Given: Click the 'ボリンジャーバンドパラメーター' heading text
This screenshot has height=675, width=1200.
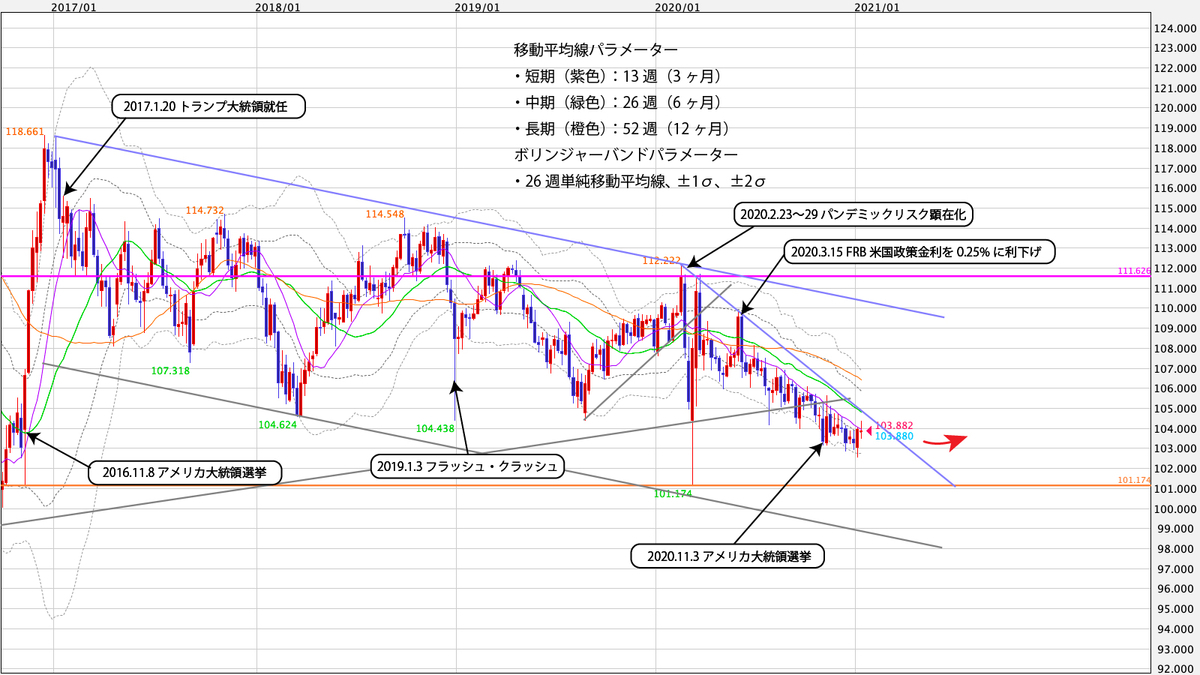Looking at the screenshot, I should (626, 155).
